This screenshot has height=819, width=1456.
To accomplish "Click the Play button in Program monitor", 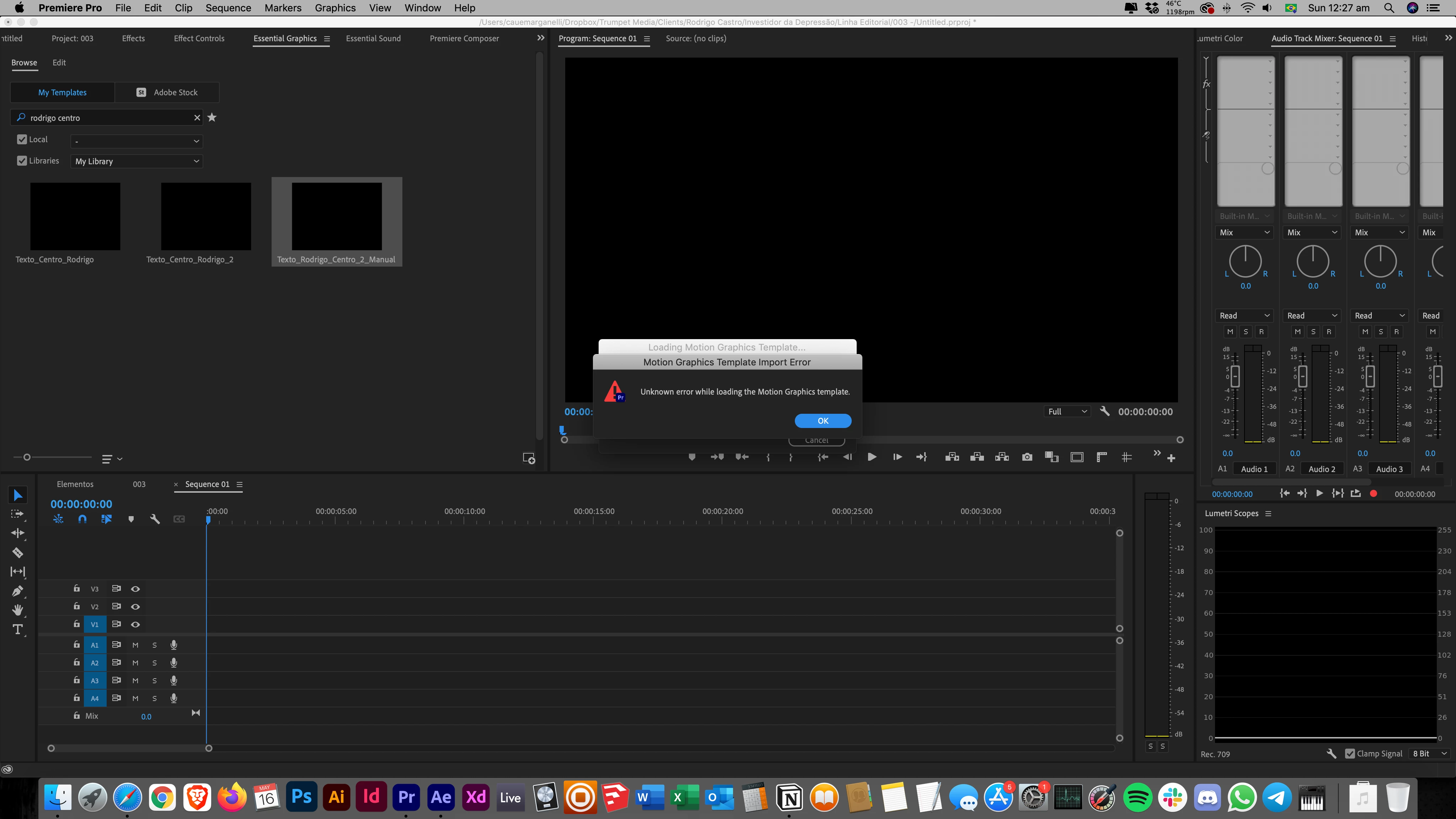I will tap(872, 457).
